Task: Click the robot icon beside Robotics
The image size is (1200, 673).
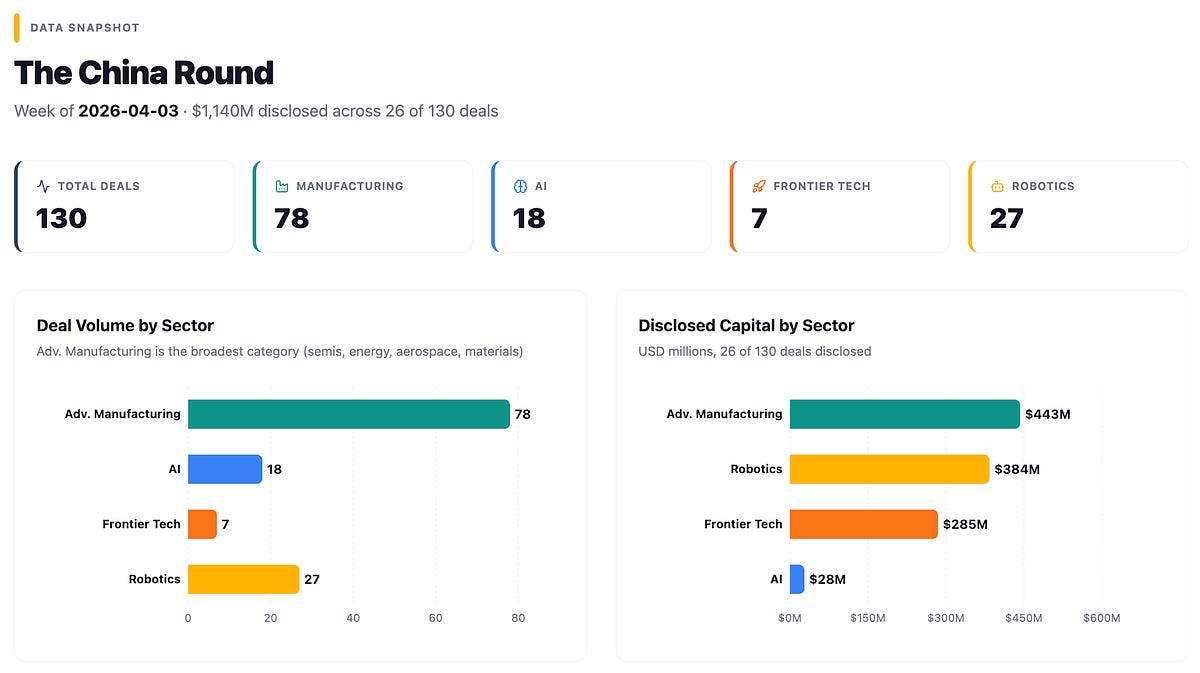Action: 997,186
